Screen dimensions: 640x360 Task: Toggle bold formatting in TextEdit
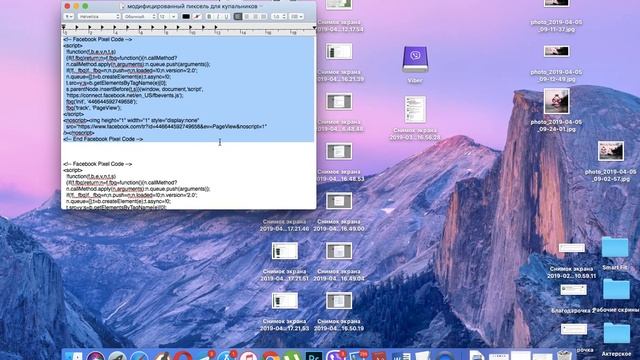coord(209,16)
